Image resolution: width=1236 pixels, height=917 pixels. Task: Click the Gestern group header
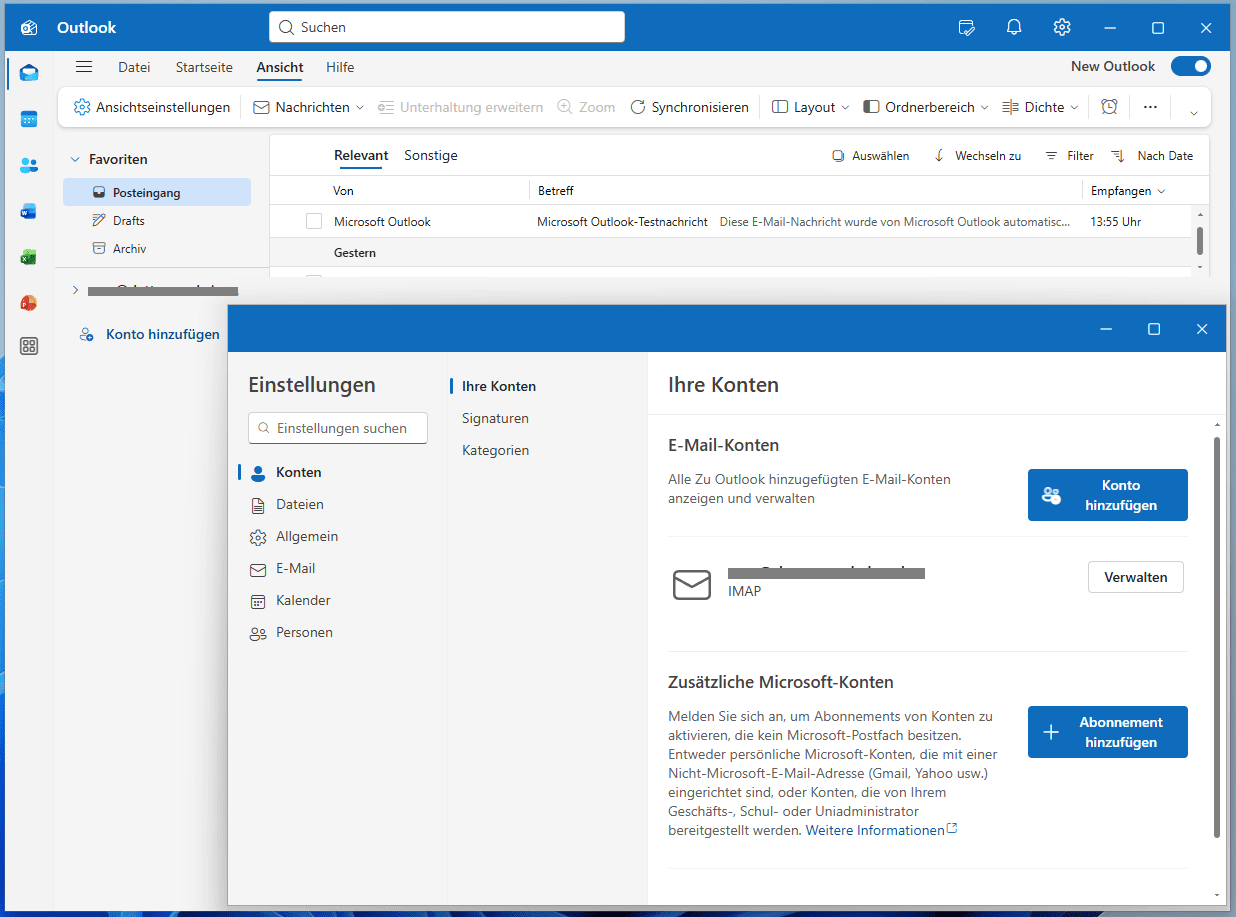(355, 253)
